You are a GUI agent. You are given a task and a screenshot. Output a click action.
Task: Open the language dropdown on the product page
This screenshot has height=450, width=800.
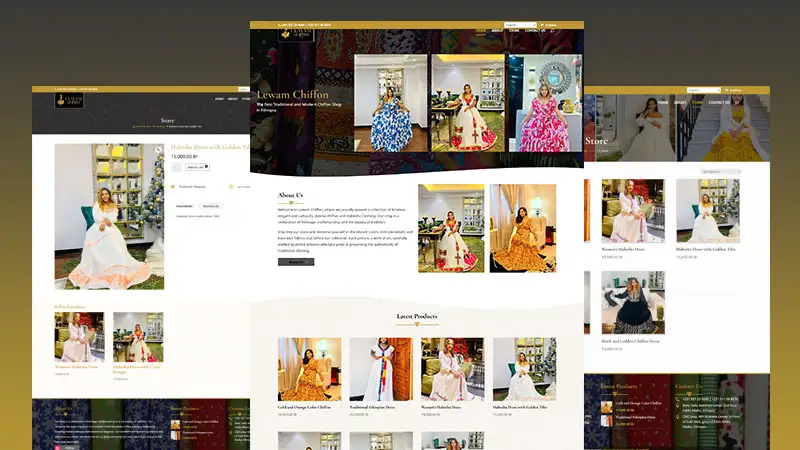click(244, 89)
